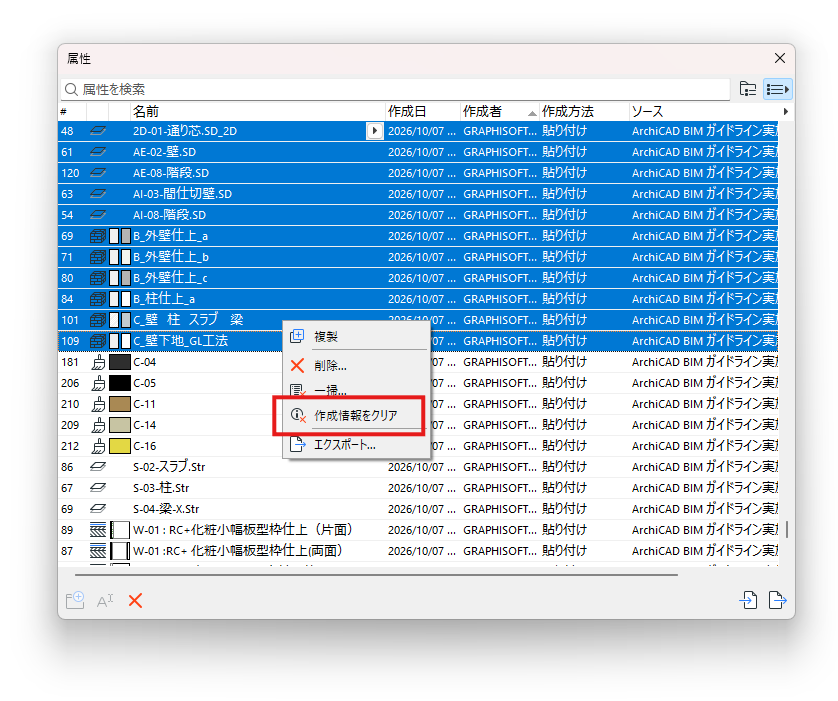Click the rename attribute icon

[x=105, y=601]
